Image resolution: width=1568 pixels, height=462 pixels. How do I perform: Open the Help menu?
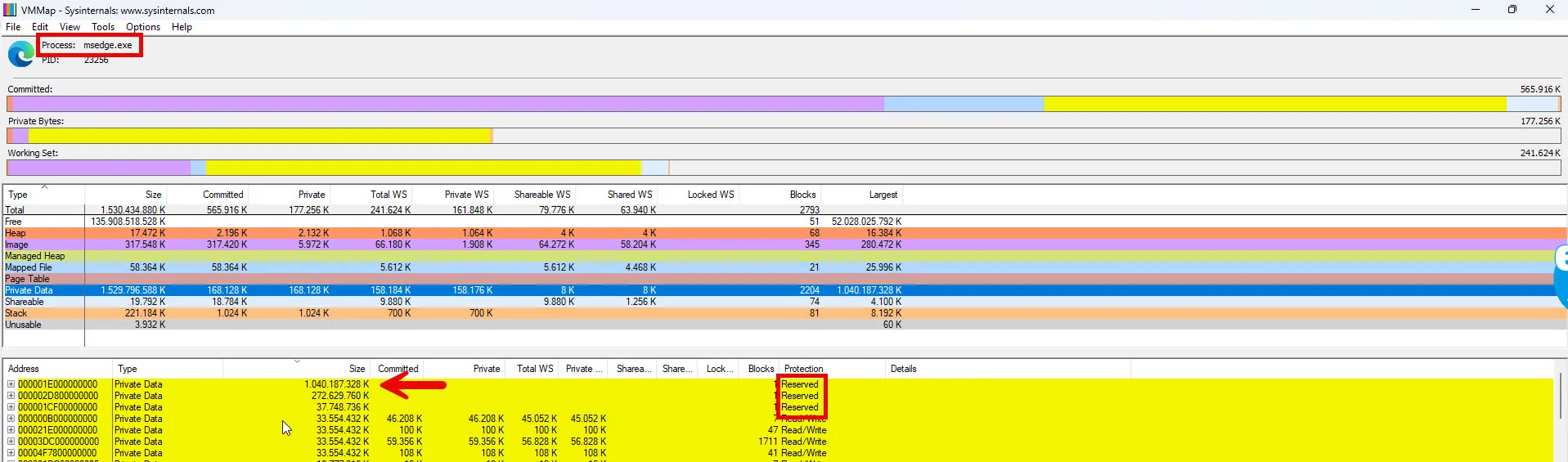click(x=182, y=27)
